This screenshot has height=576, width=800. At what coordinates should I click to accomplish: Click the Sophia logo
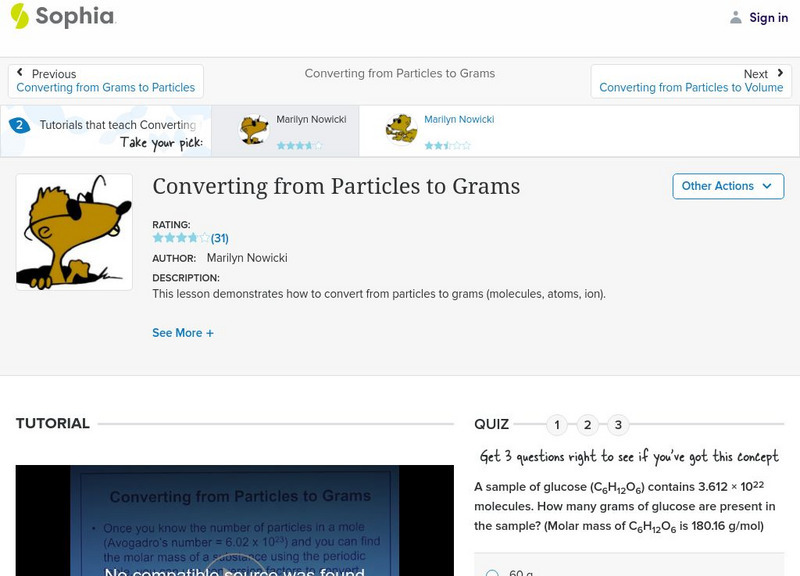click(x=62, y=17)
